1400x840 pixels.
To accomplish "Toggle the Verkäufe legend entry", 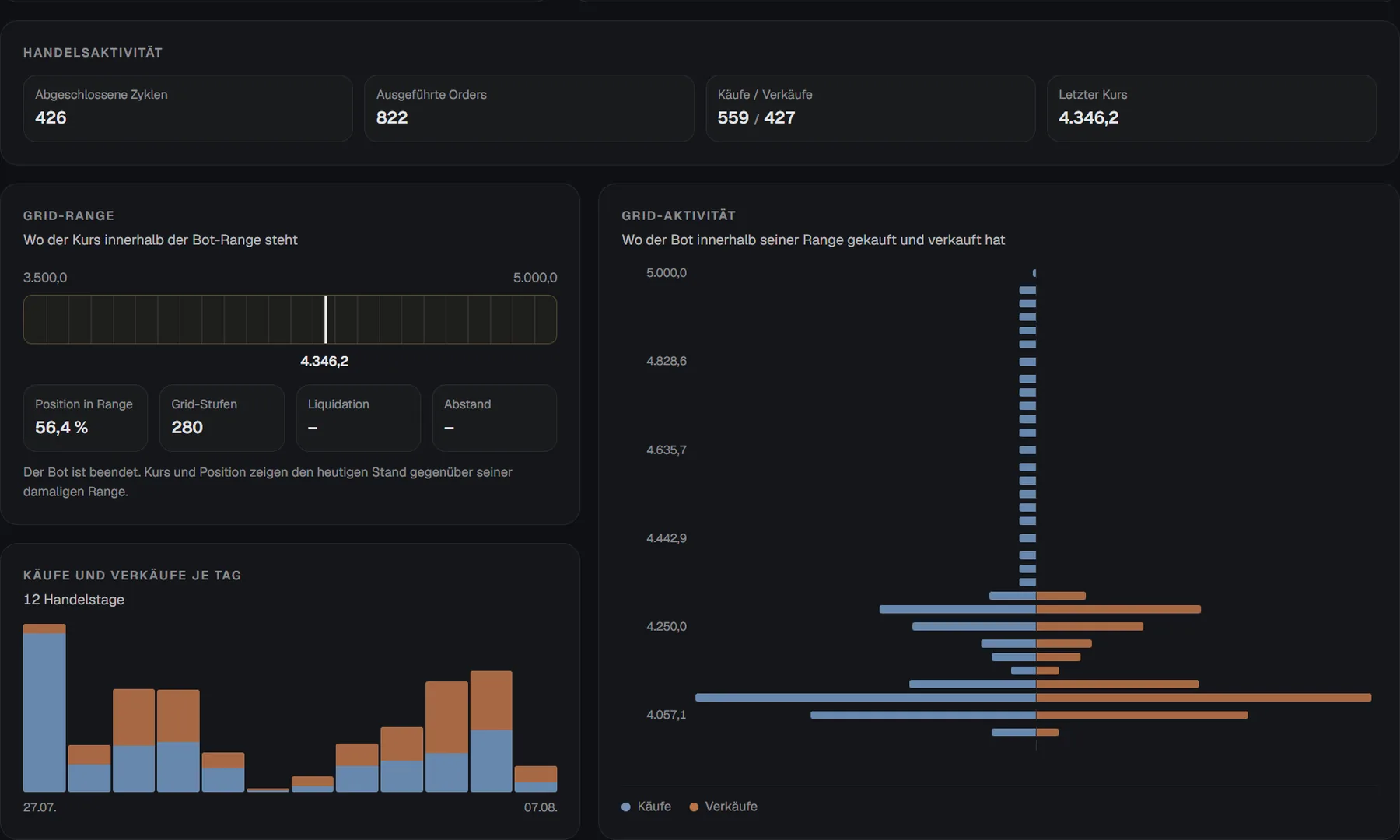I will coord(723,807).
